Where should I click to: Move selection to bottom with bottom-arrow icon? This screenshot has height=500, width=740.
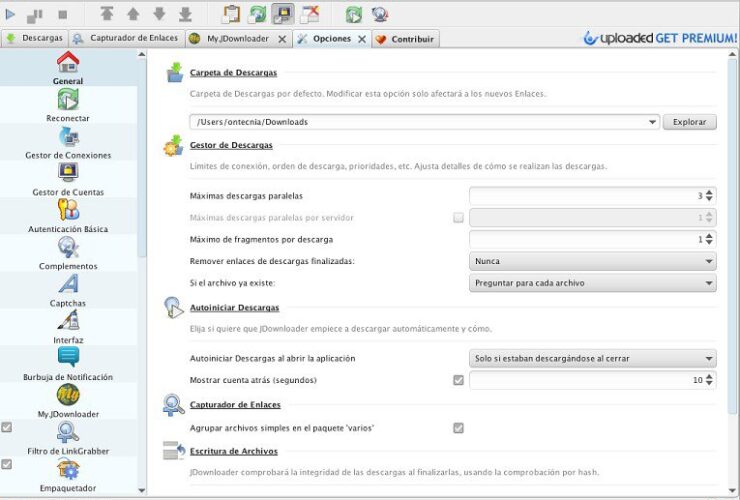click(185, 14)
